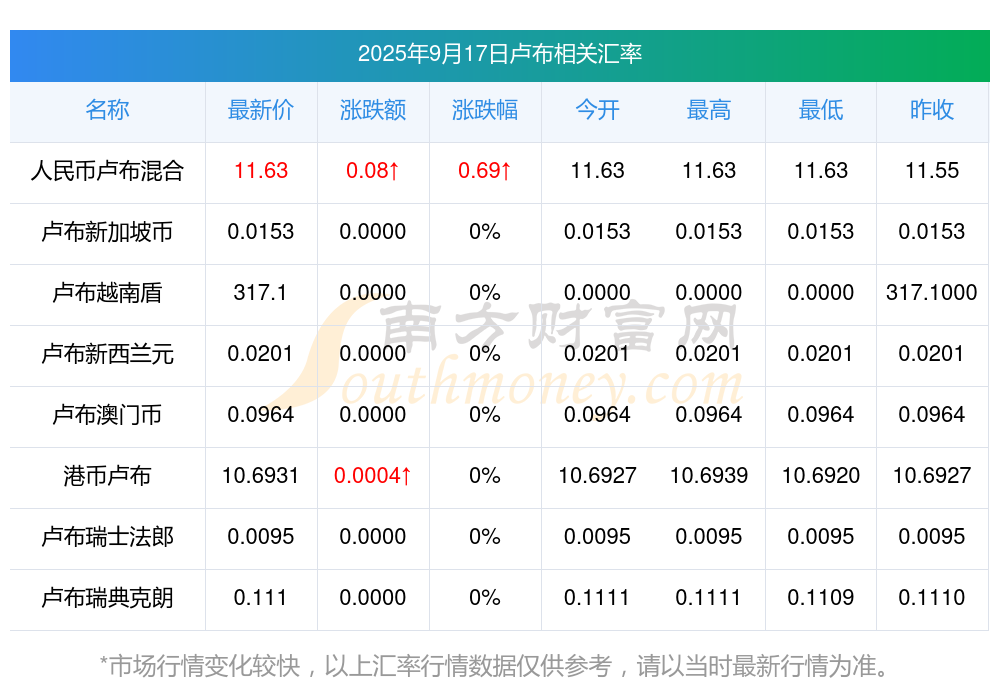Click the red 0.08↑ change value
Screen dimensions: 1000x698
372,171
